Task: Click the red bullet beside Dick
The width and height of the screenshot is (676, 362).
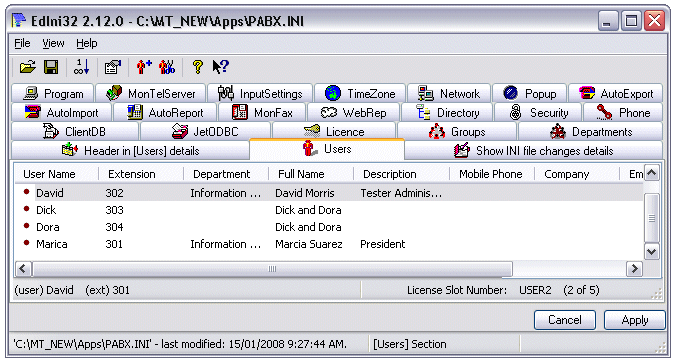Action: point(27,209)
